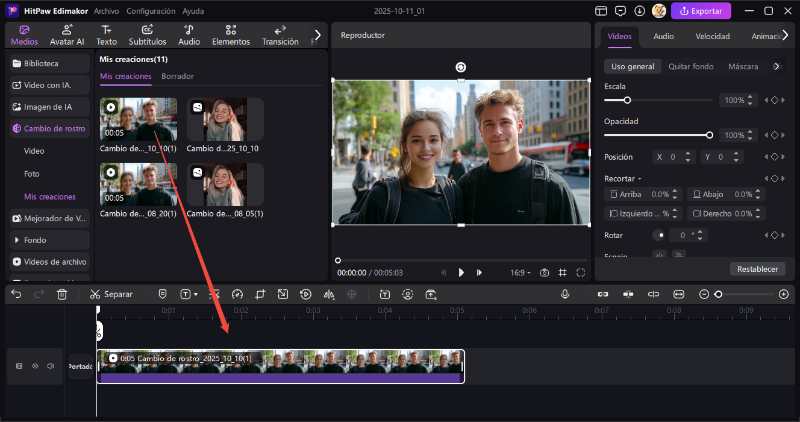The width and height of the screenshot is (800, 422).
Task: Open the Borrador tab
Action: point(178,76)
